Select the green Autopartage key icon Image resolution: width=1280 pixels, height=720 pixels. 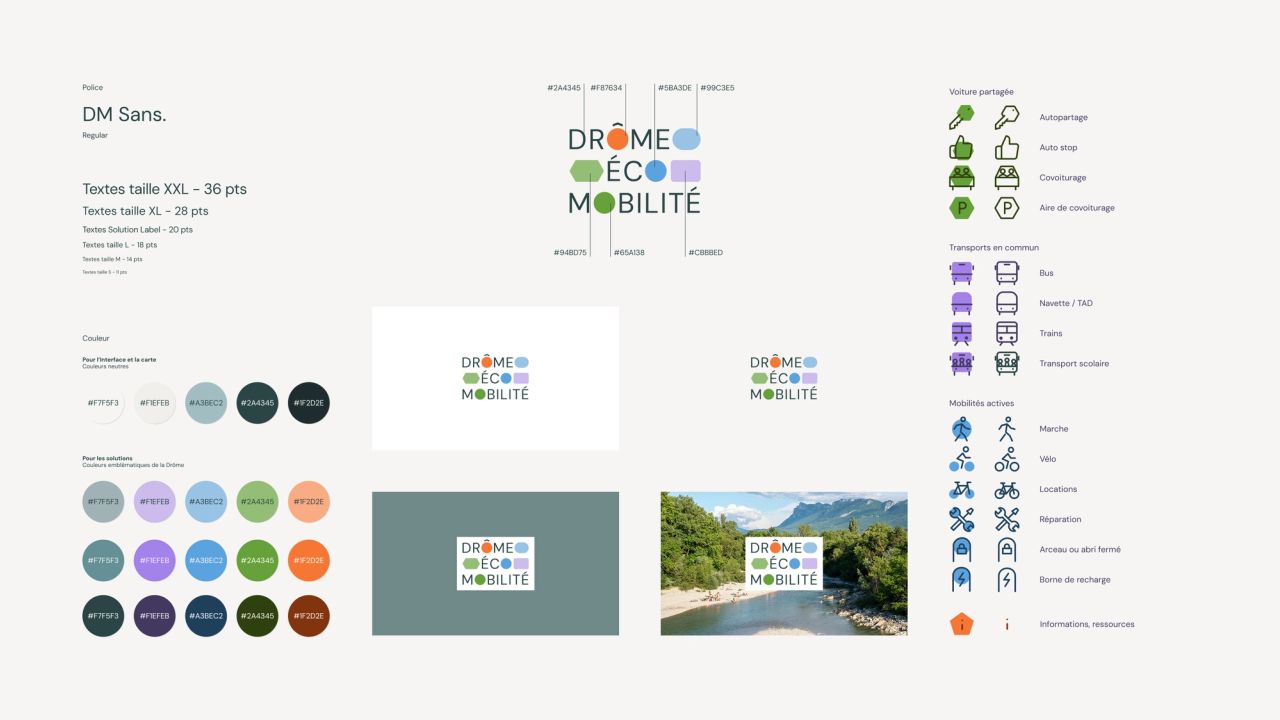[x=961, y=117]
